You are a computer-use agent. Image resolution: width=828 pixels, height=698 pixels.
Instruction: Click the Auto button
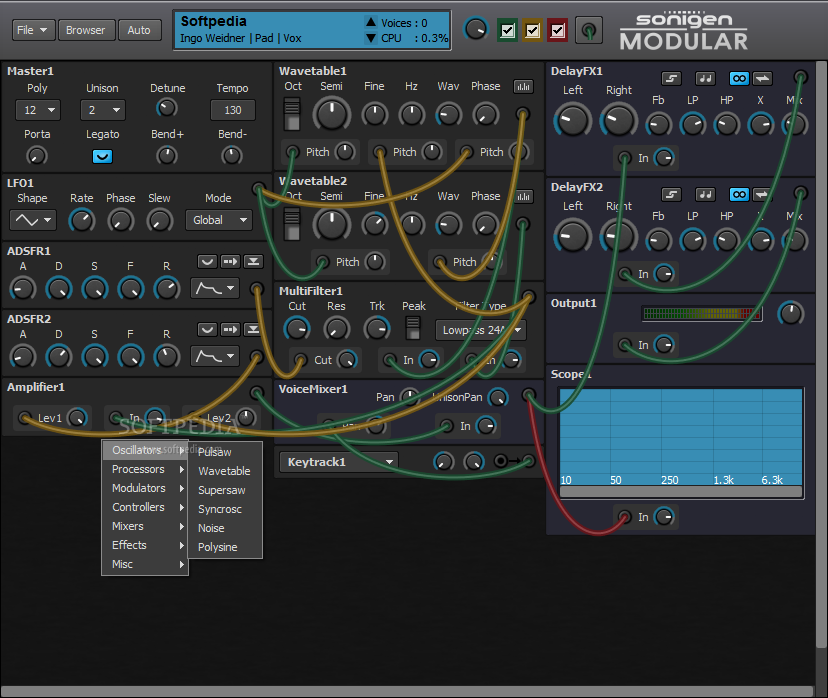139,30
